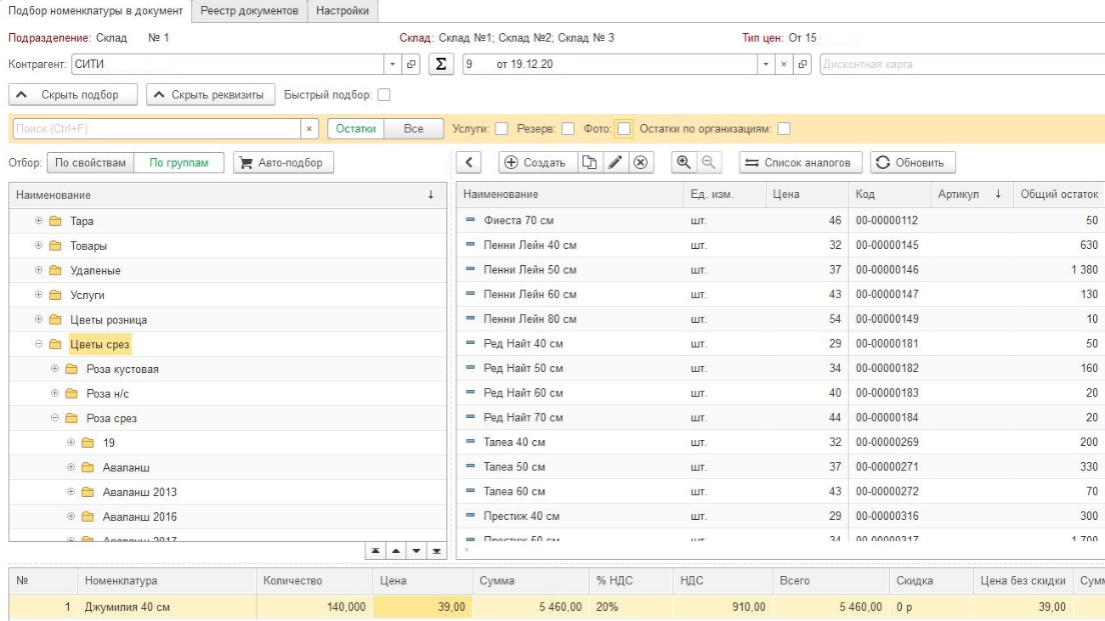Open the Контрагент dropdown arrow
Screen dimensions: 1105x621
coord(392,64)
